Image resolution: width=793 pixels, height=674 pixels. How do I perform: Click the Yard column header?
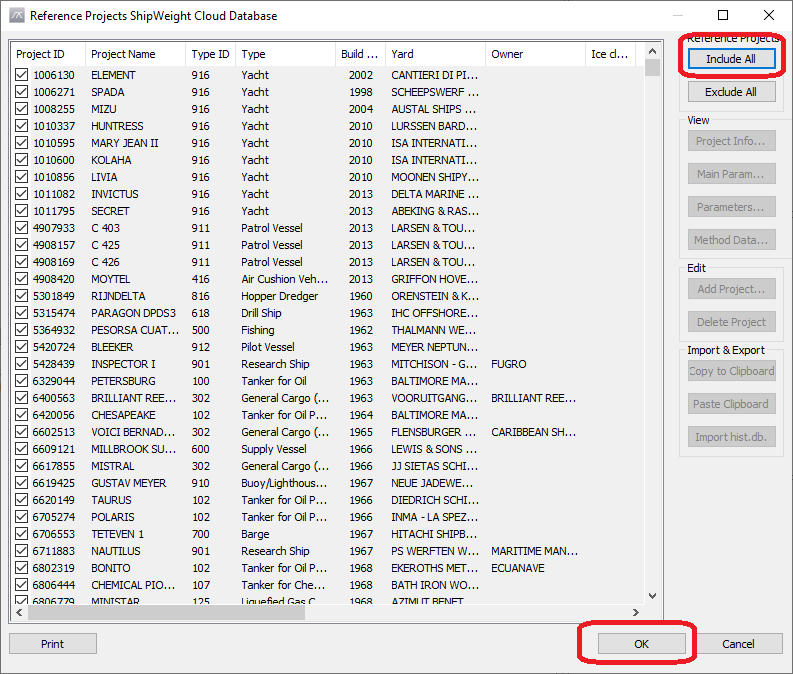pyautogui.click(x=435, y=54)
